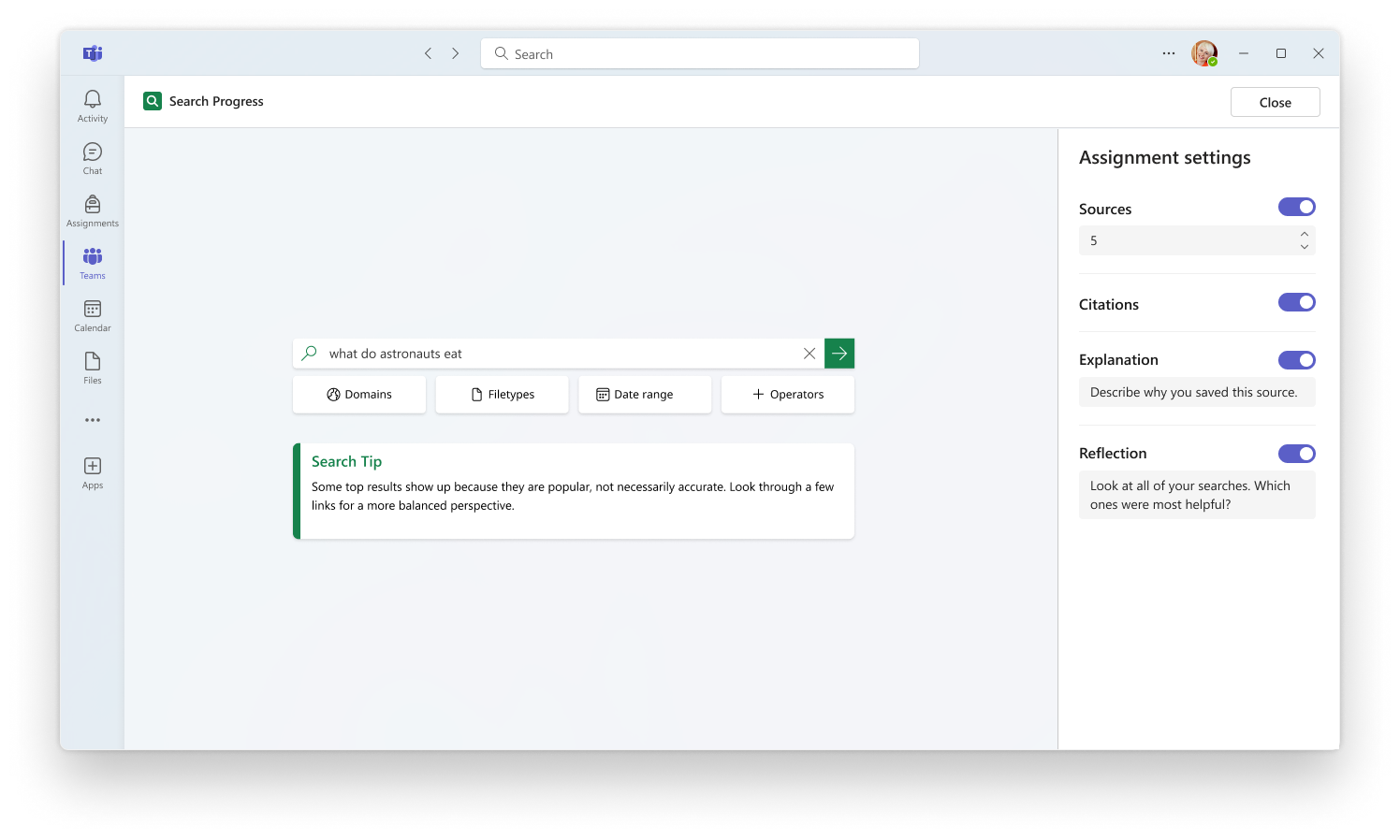Select the Teams icon
The image size is (1400, 840).
pyautogui.click(x=92, y=262)
